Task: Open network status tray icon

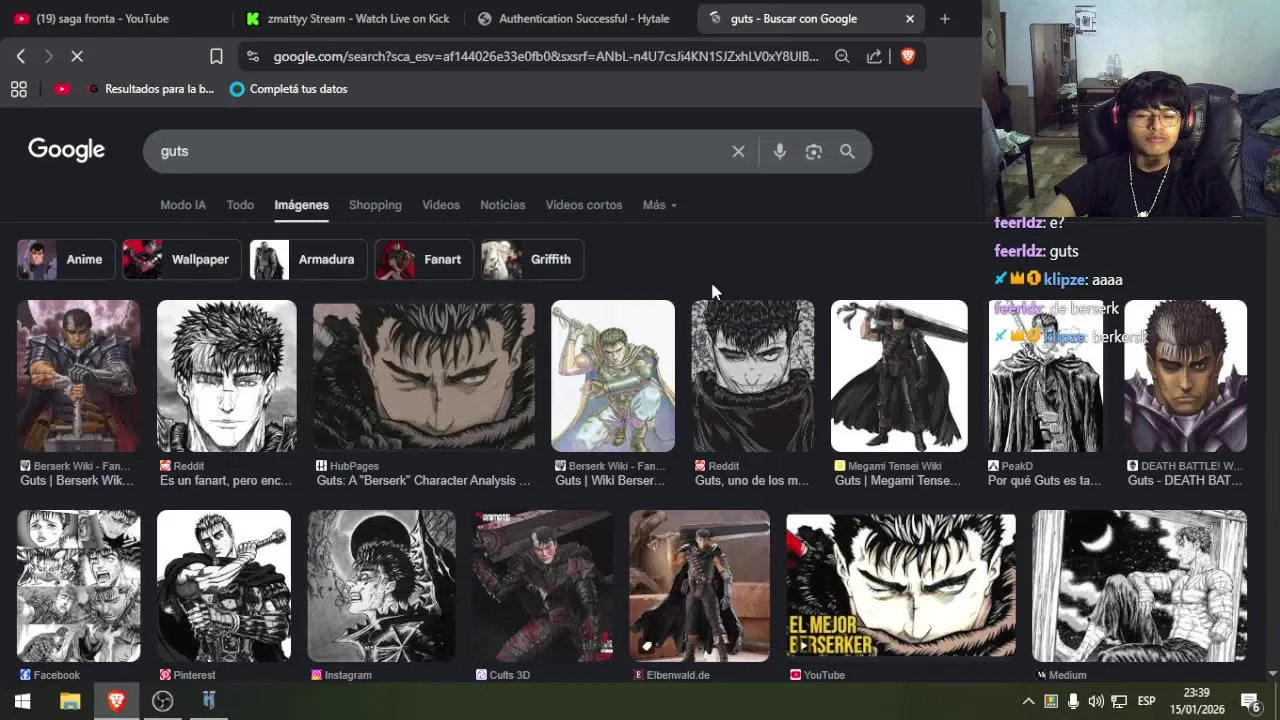Action: (1119, 701)
